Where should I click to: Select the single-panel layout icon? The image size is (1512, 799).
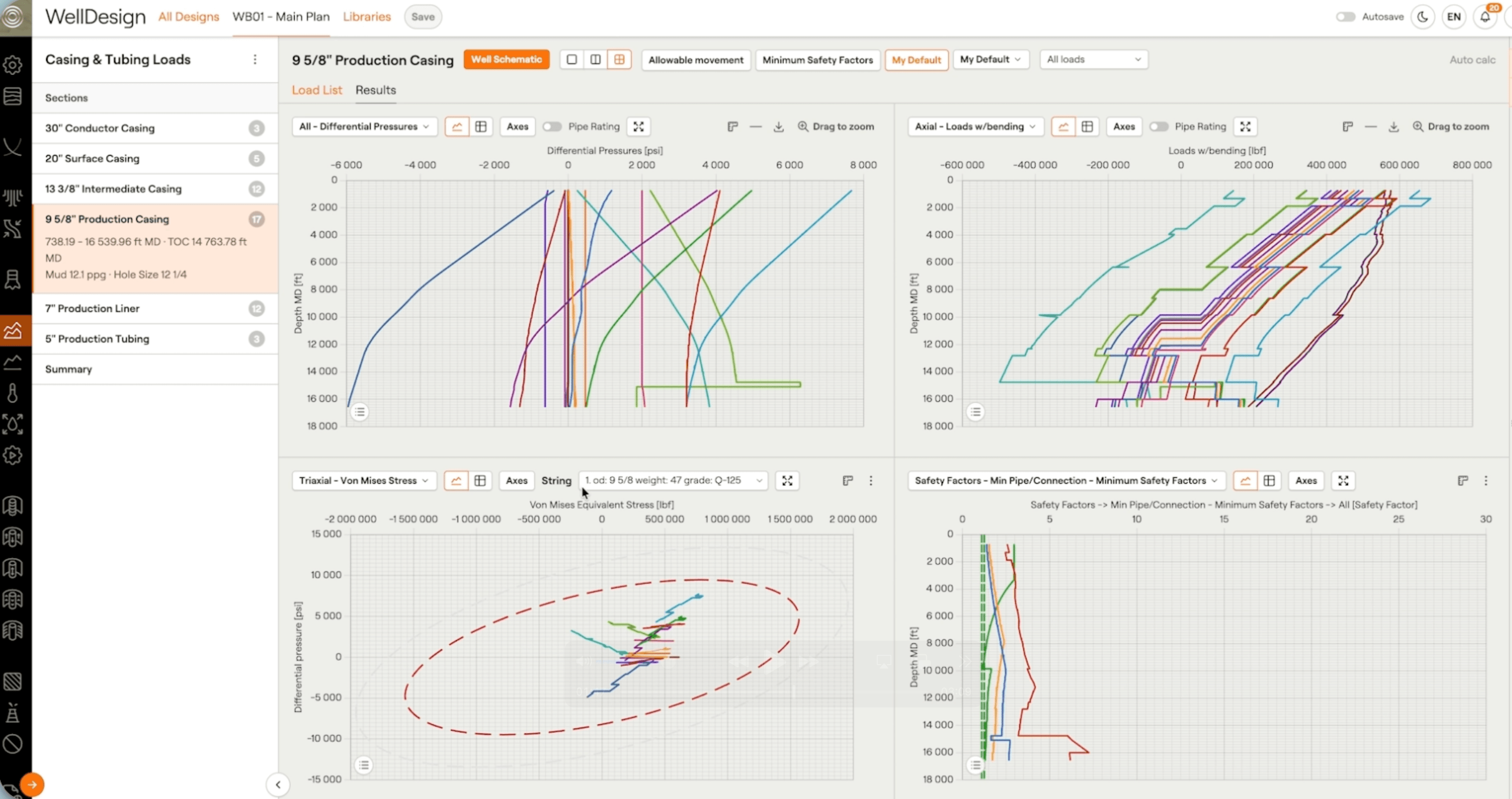coord(572,59)
